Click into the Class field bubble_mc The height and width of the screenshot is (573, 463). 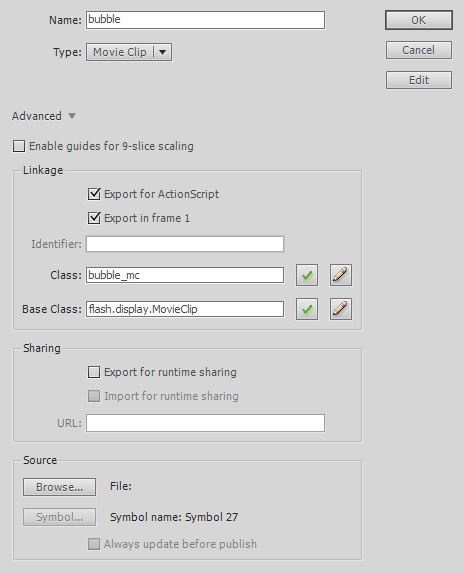coord(185,275)
